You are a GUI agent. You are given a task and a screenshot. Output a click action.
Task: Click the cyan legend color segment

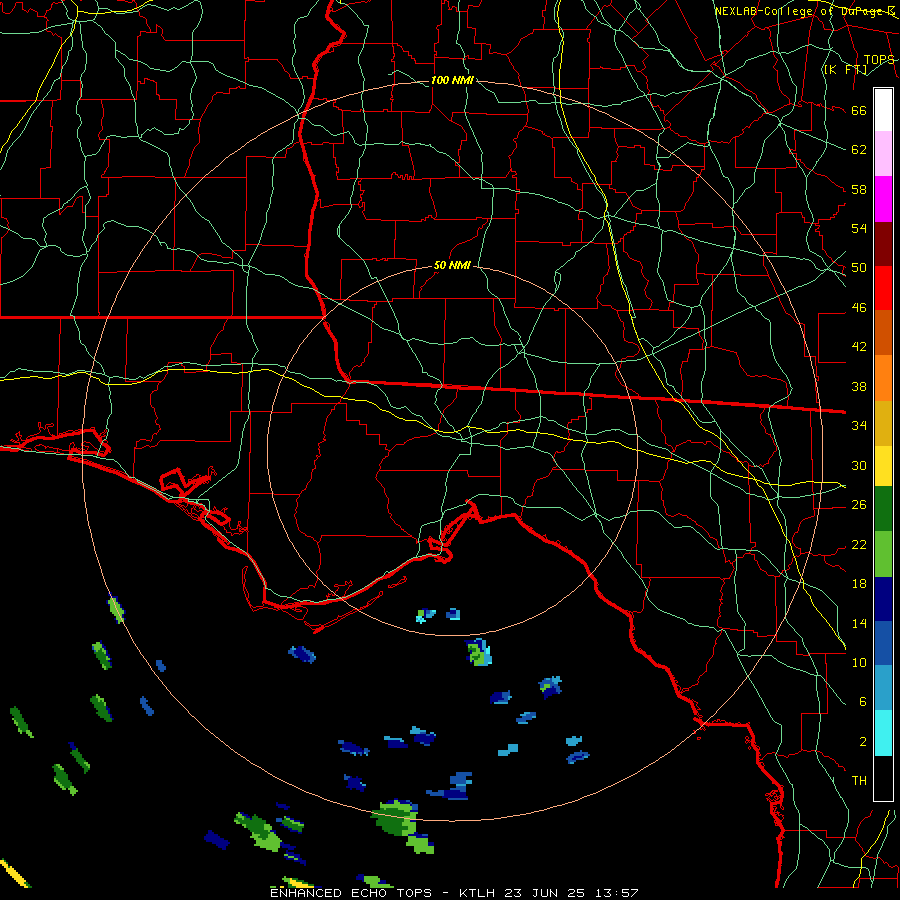coord(883,733)
